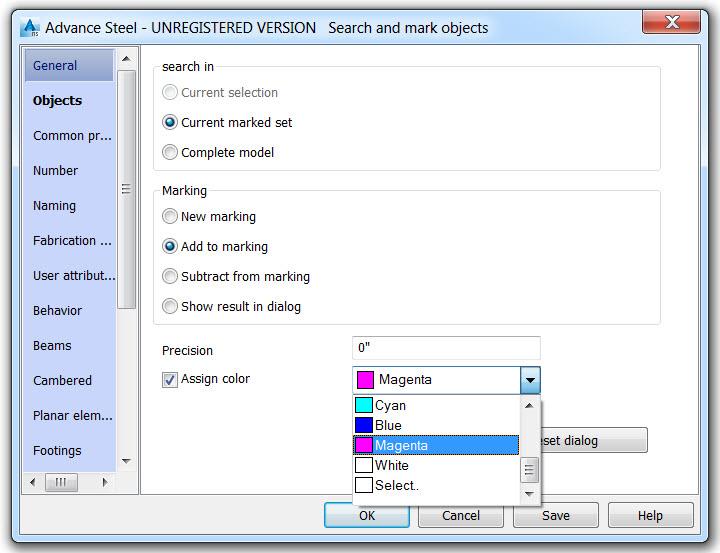Choose Show result in dialog option
Image resolution: width=720 pixels, height=553 pixels.
[x=170, y=306]
